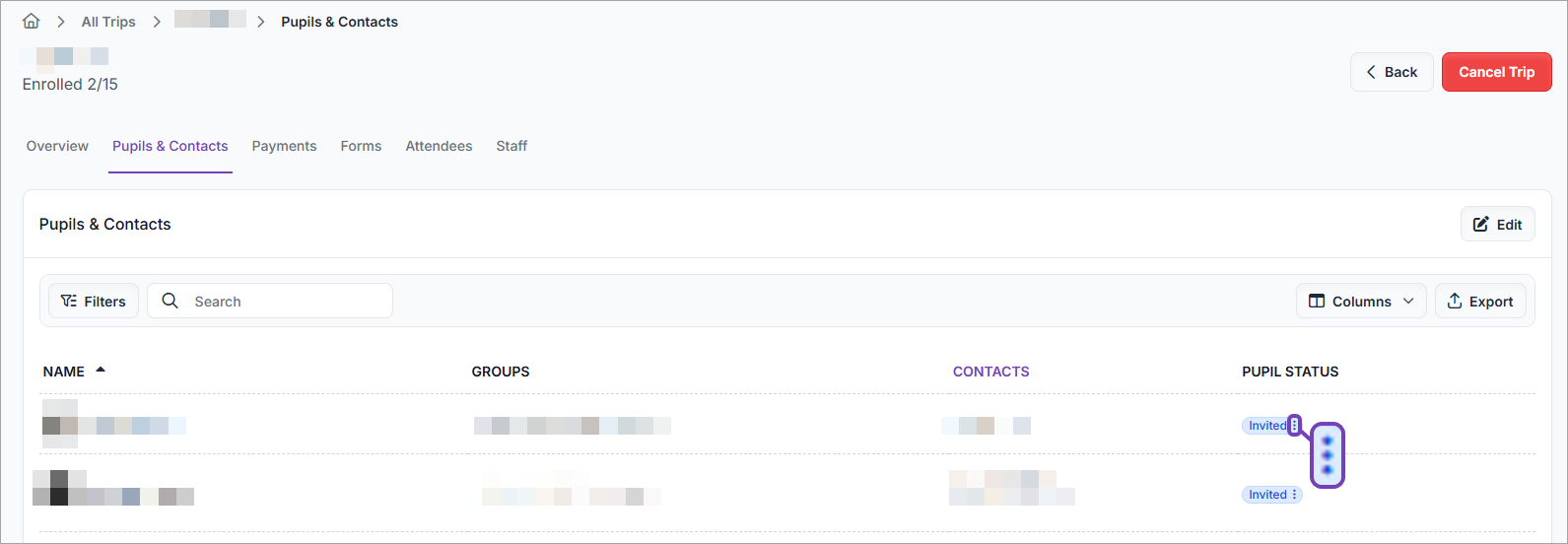The width and height of the screenshot is (1568, 544).
Task: Open the Staff tab
Action: 511,146
